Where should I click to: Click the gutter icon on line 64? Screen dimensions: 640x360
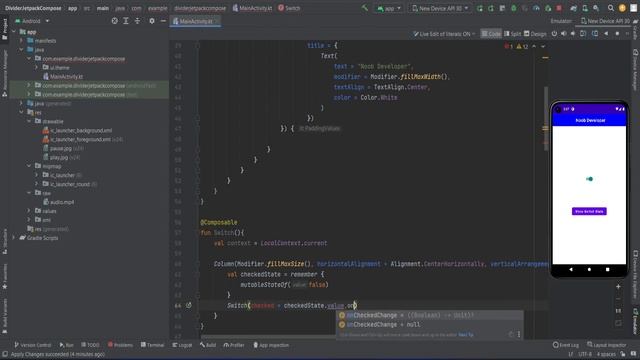[x=189, y=305]
